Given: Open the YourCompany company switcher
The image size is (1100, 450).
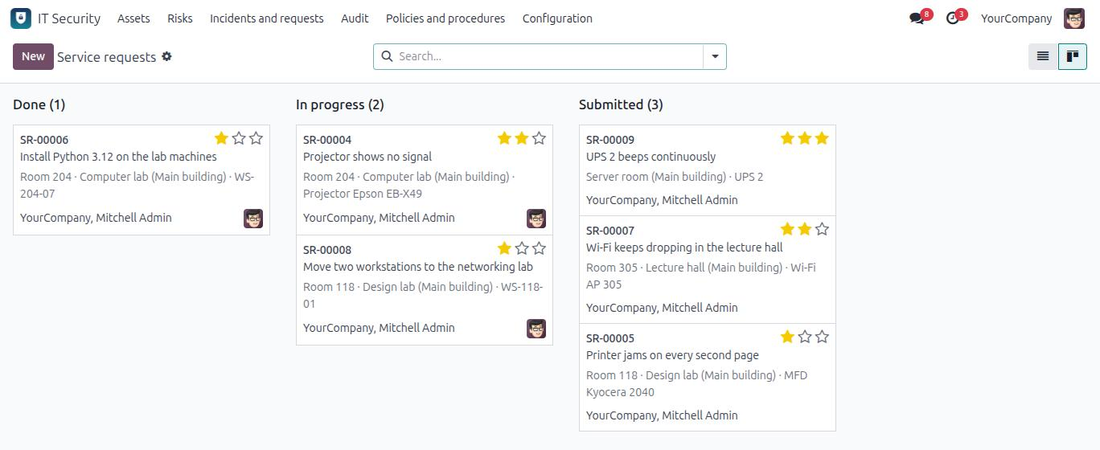Looking at the screenshot, I should click(1016, 19).
